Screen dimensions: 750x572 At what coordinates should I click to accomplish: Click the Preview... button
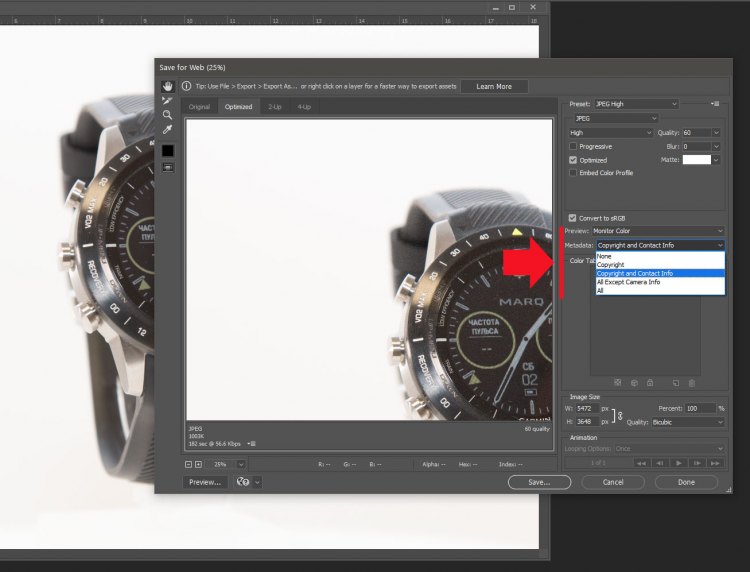(205, 482)
